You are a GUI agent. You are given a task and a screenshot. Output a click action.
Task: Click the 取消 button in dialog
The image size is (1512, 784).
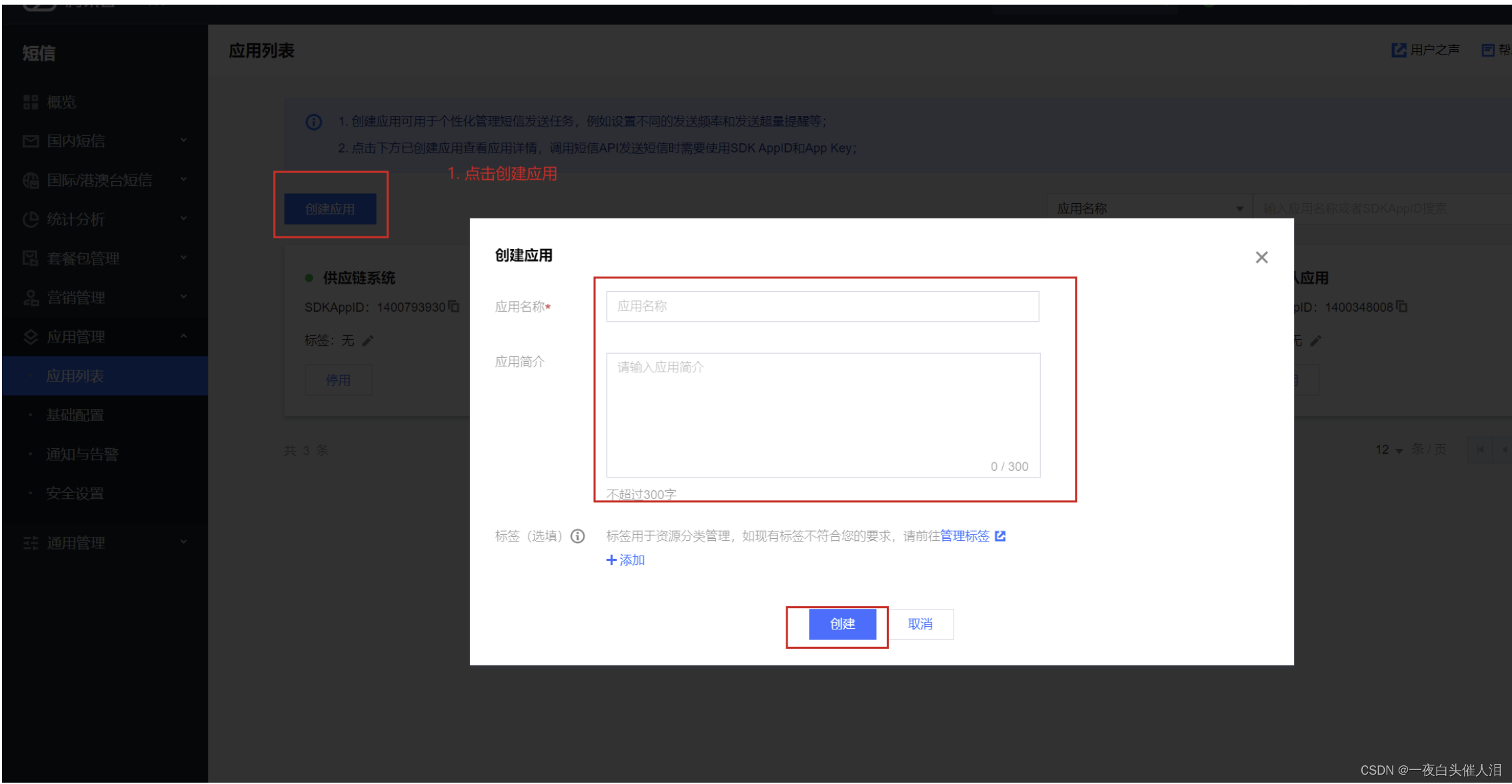(x=920, y=624)
